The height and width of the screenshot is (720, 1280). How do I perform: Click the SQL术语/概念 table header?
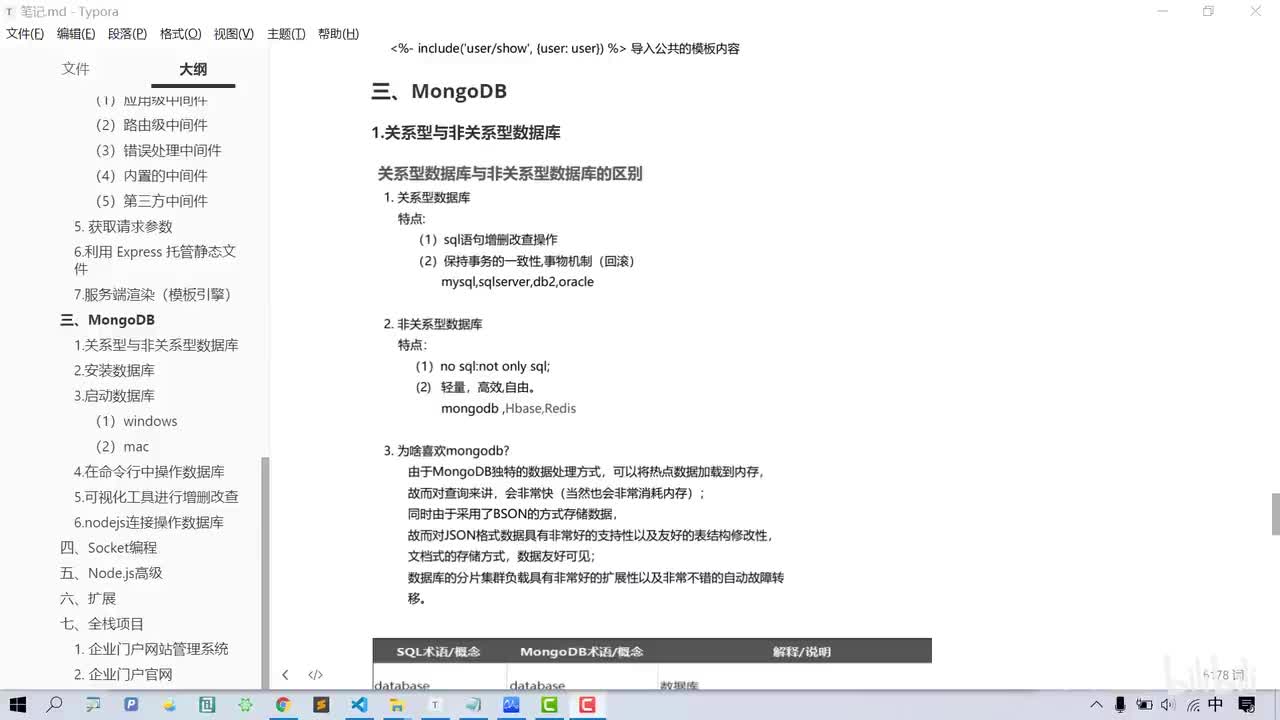click(x=438, y=651)
